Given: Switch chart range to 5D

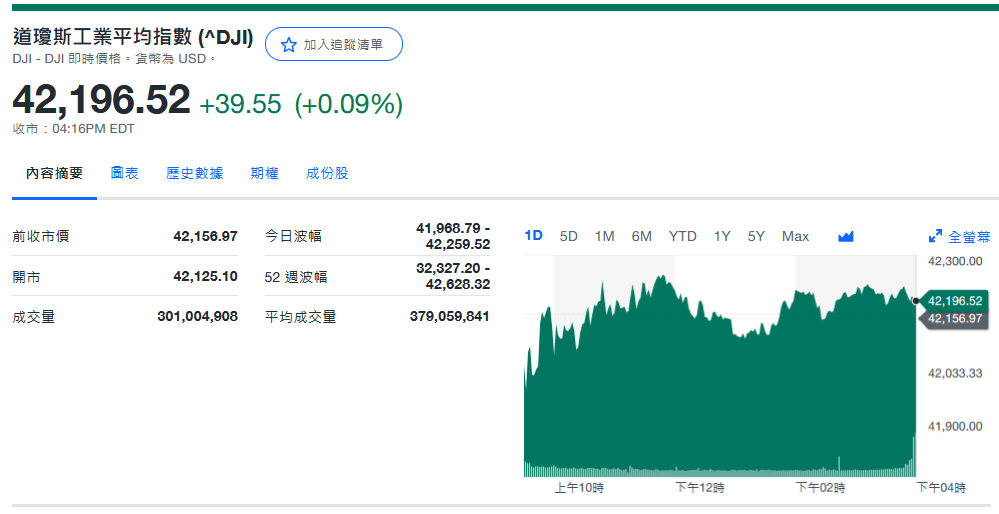Looking at the screenshot, I should point(569,236).
